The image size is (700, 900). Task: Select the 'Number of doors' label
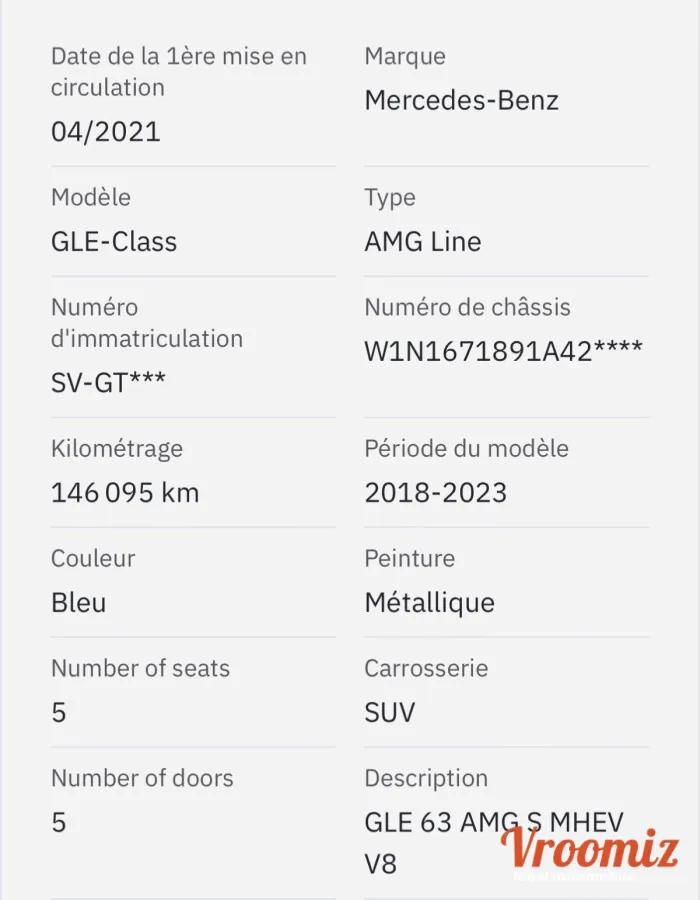[142, 778]
